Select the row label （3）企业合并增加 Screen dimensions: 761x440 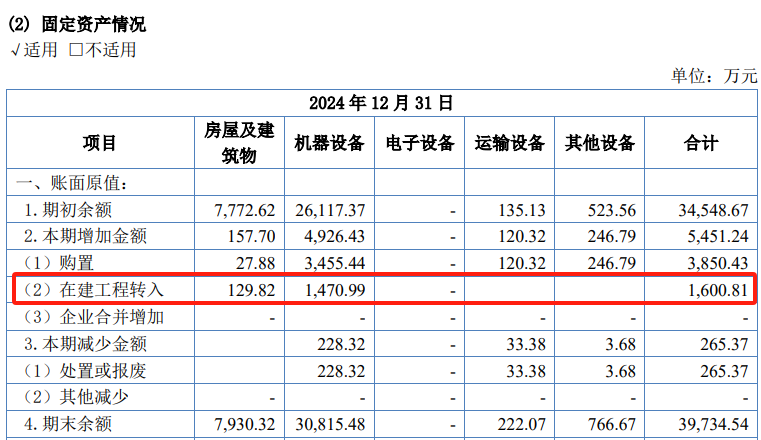[92, 317]
